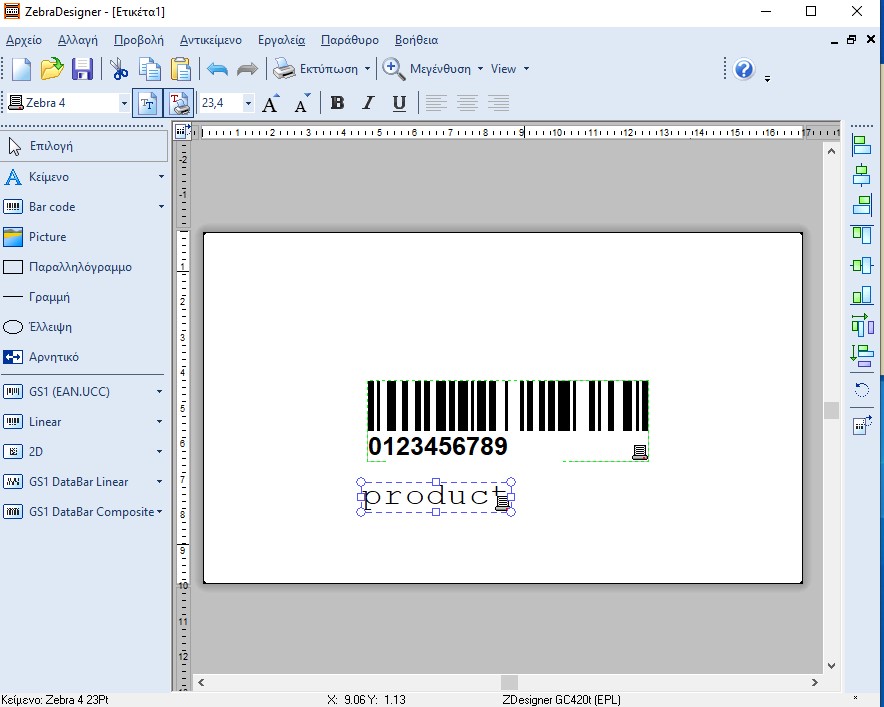Click the vertical scrollbar thumb
The height and width of the screenshot is (707, 884).
pos(832,410)
